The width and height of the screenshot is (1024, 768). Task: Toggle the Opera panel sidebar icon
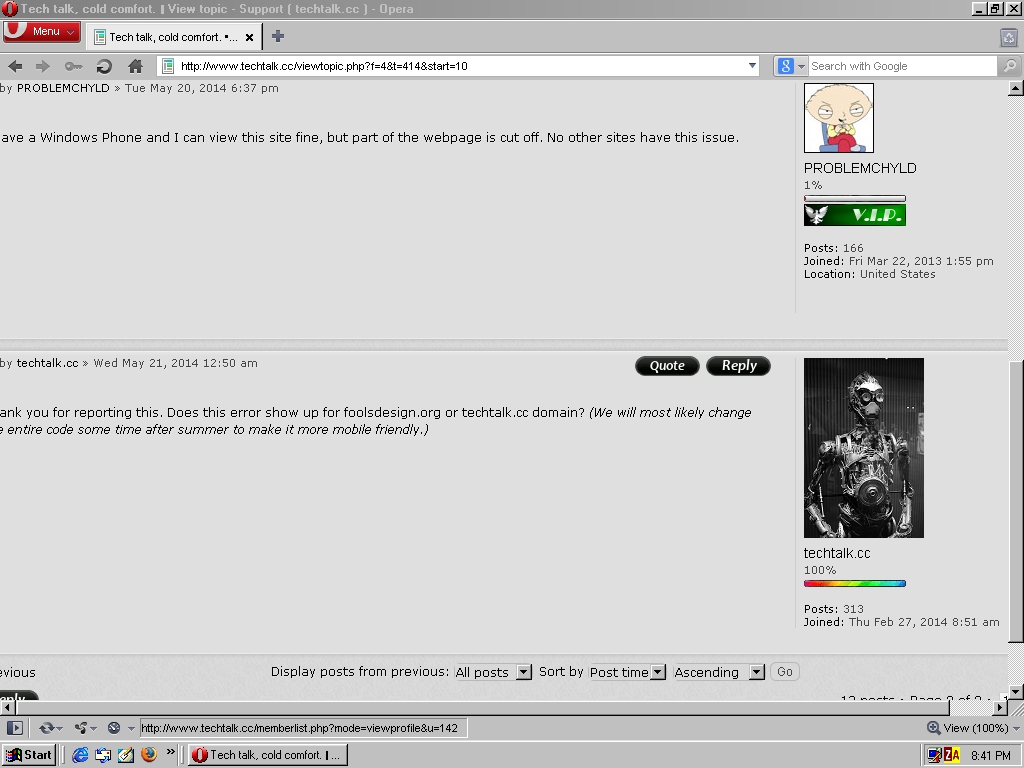[14, 728]
